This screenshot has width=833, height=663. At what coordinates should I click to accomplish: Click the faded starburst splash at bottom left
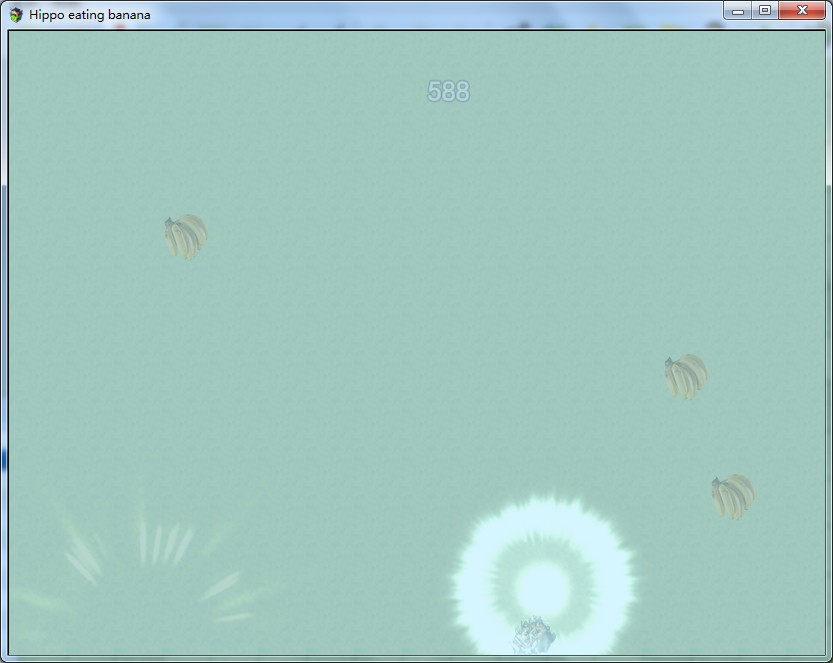click(150, 570)
